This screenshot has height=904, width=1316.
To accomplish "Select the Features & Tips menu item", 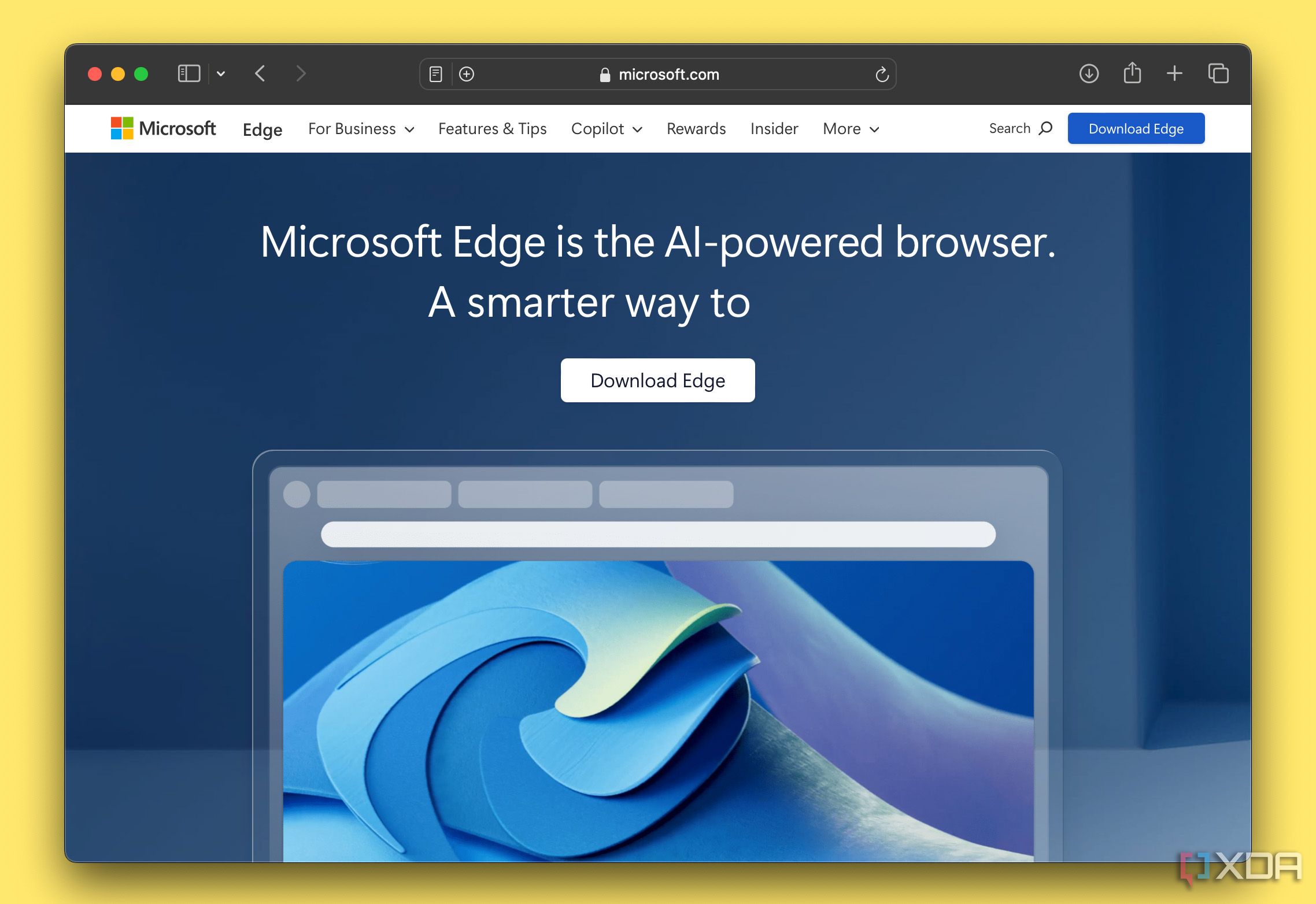I will (x=493, y=128).
